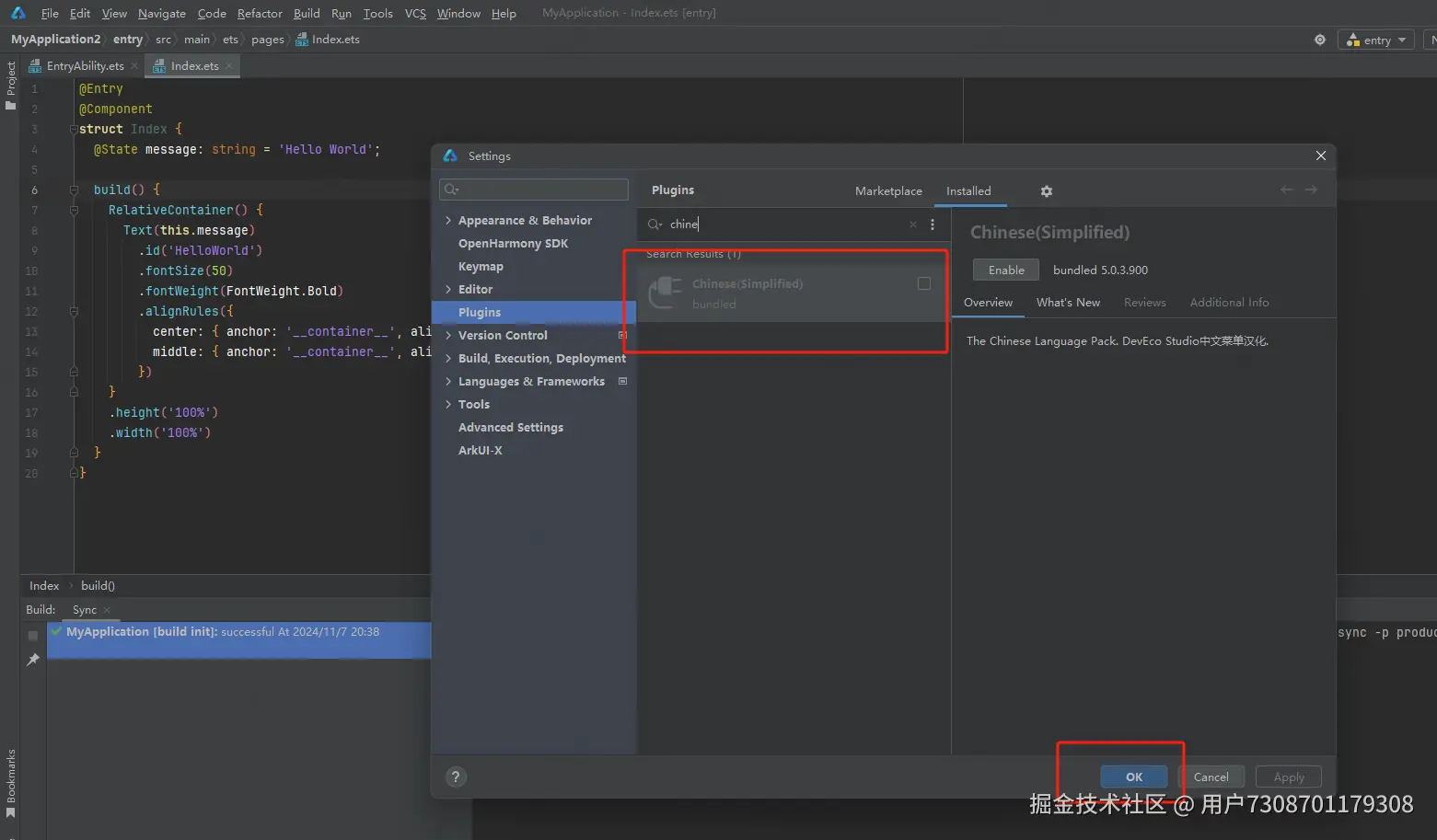This screenshot has width=1437, height=840.
Task: Open the plugin search options menu
Action: tap(933, 224)
